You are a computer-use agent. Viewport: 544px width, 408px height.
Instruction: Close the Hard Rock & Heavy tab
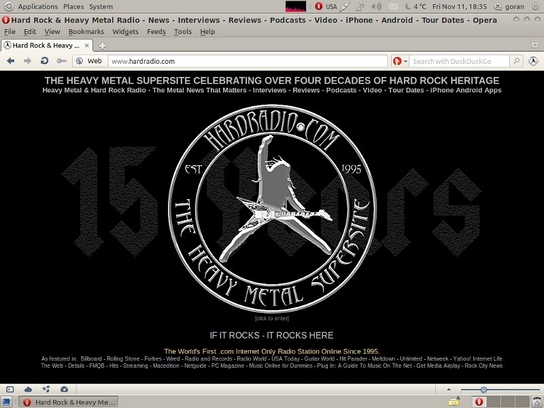point(87,45)
